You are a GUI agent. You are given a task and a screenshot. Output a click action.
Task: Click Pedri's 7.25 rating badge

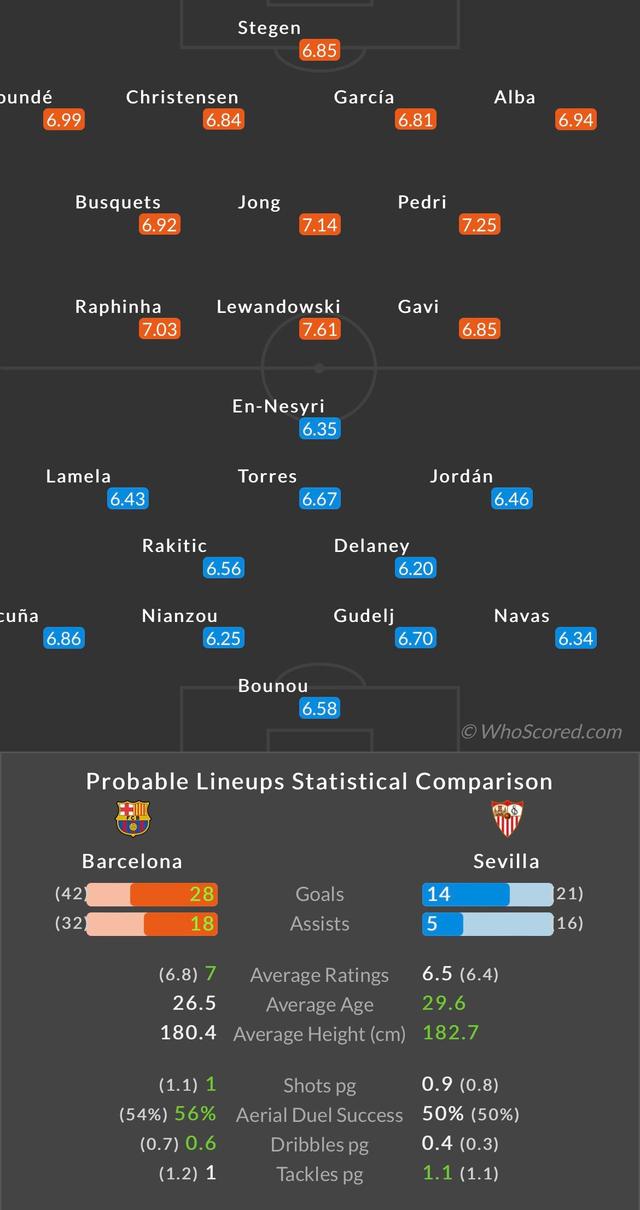pos(479,224)
